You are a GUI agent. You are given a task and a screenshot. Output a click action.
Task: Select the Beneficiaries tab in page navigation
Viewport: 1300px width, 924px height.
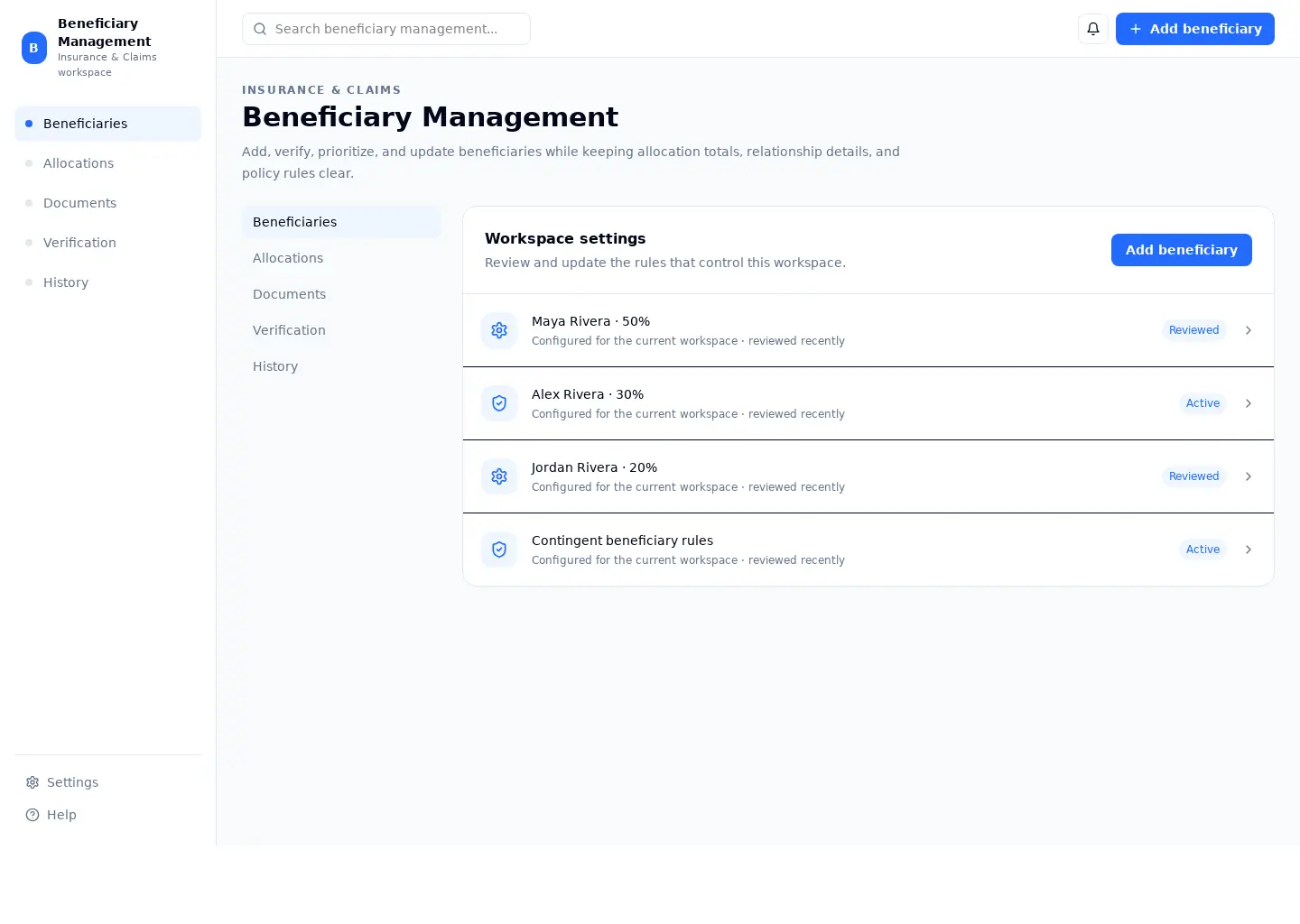[341, 222]
